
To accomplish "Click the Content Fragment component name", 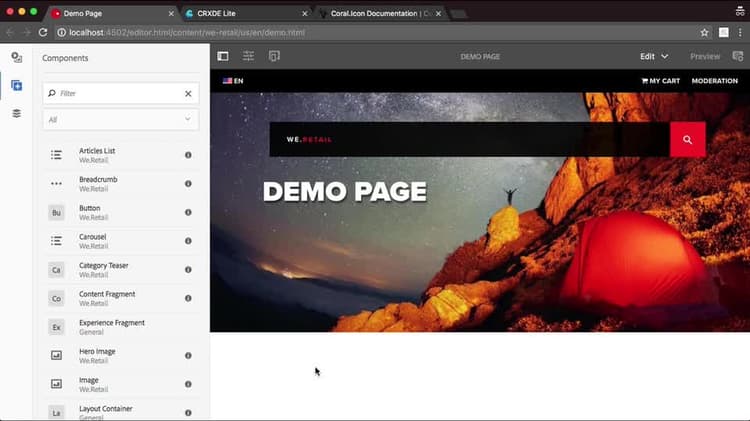I will (107, 294).
